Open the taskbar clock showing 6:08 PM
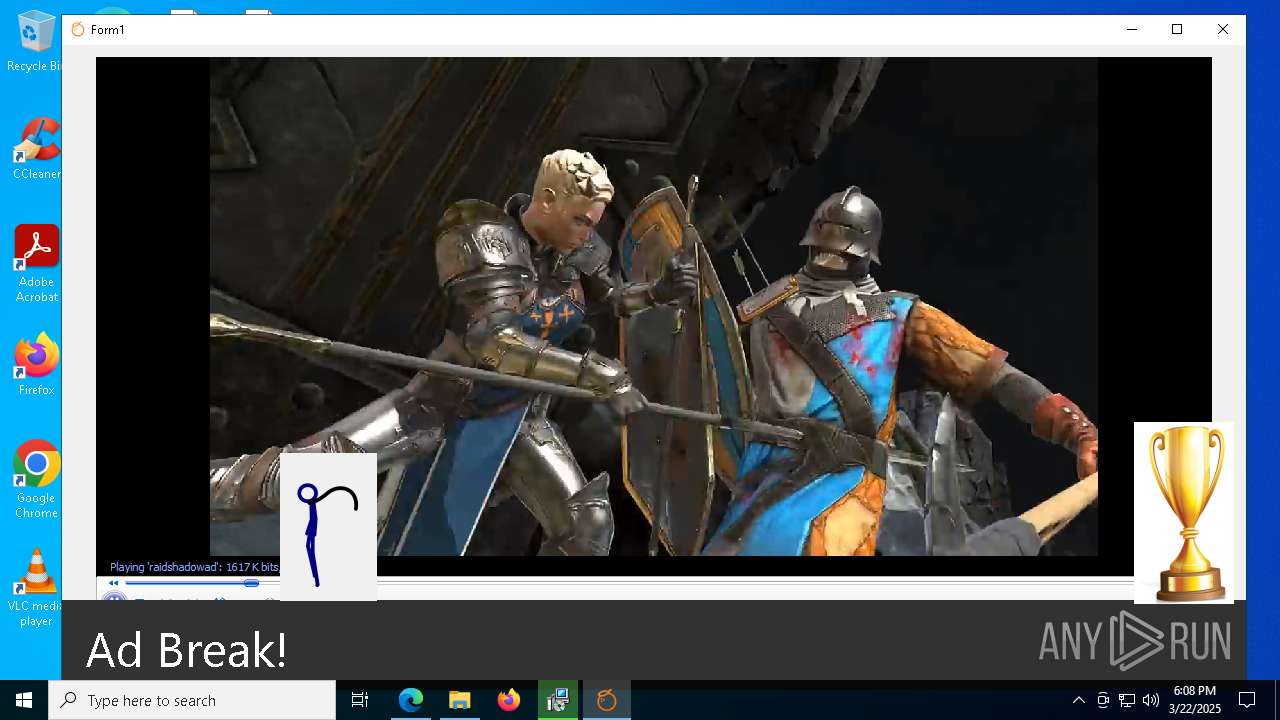The image size is (1280, 720). pos(1195,700)
